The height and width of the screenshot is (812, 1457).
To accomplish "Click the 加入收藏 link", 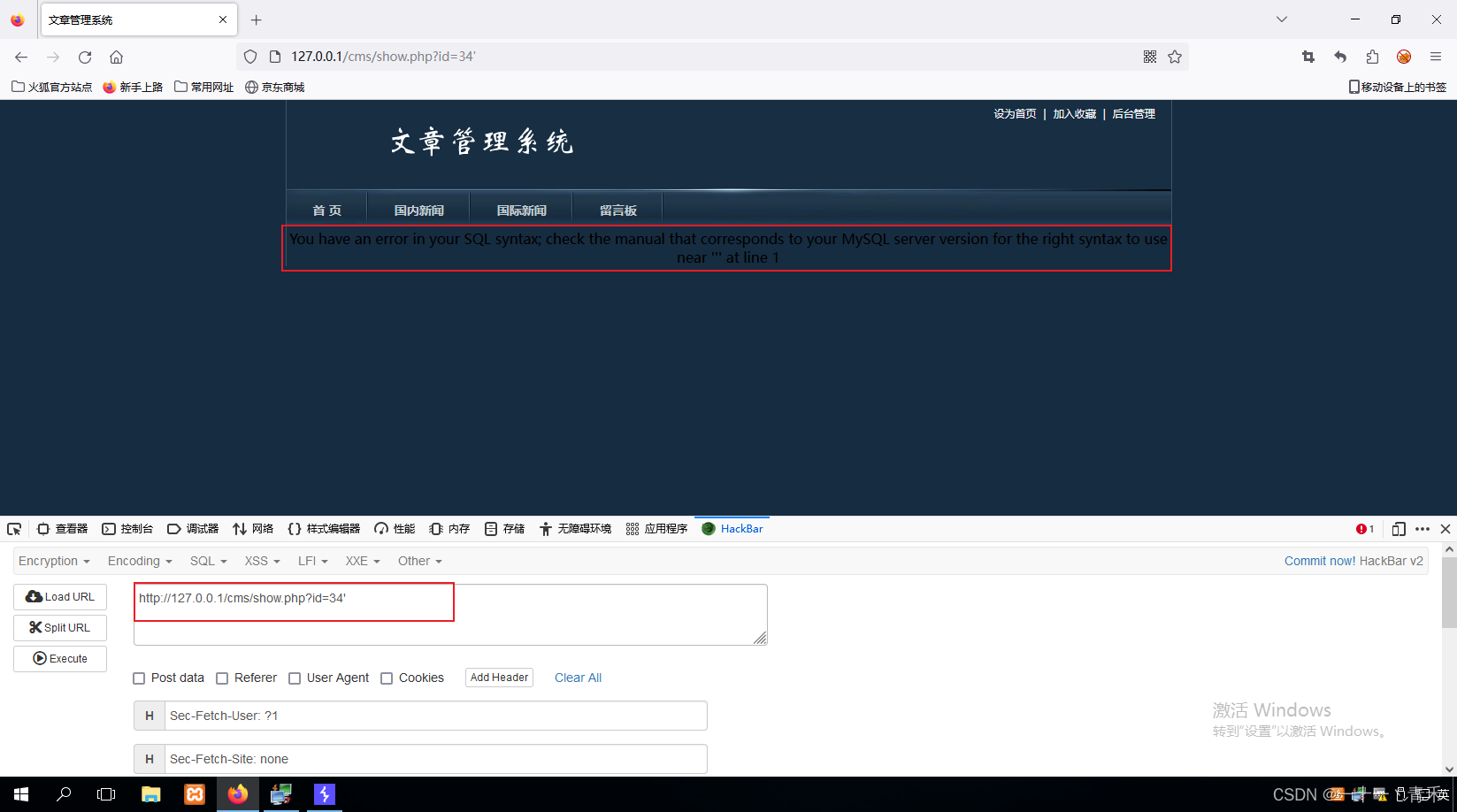I will pyautogui.click(x=1074, y=114).
